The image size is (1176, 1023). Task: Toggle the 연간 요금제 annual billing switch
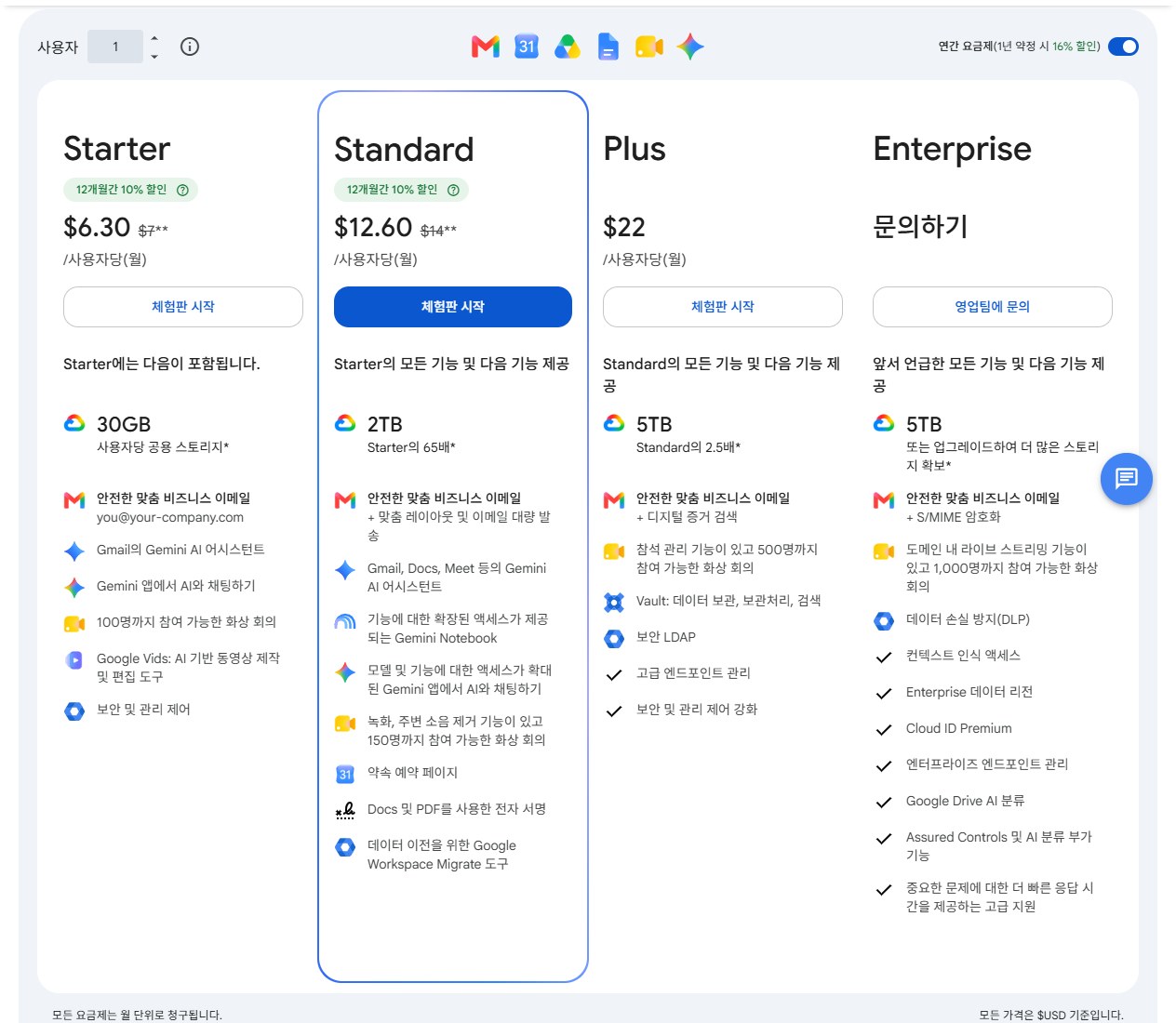(1124, 46)
